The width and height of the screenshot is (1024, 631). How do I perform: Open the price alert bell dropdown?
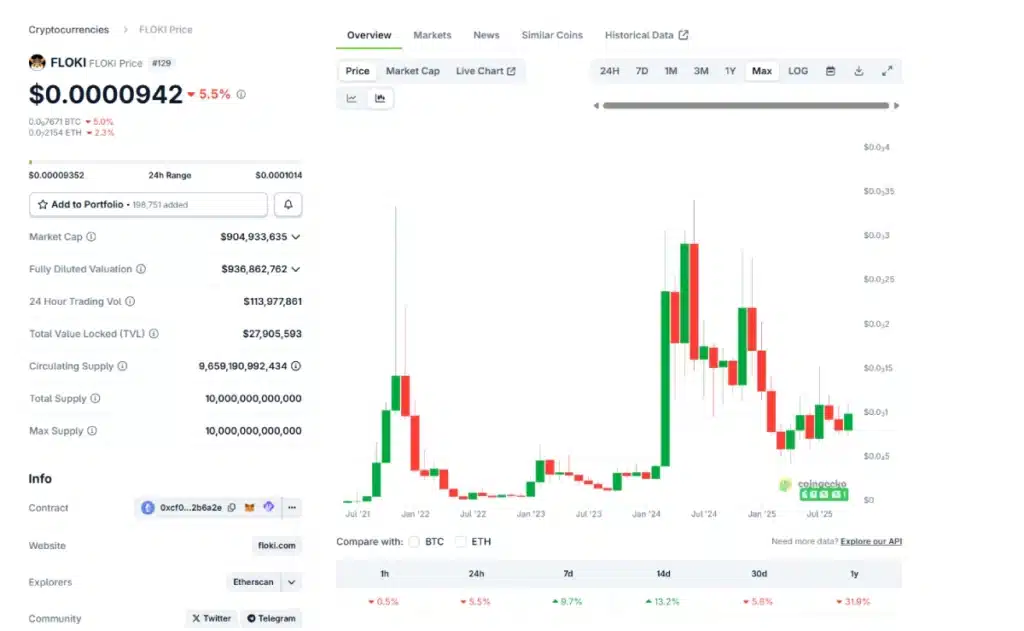pyautogui.click(x=288, y=204)
